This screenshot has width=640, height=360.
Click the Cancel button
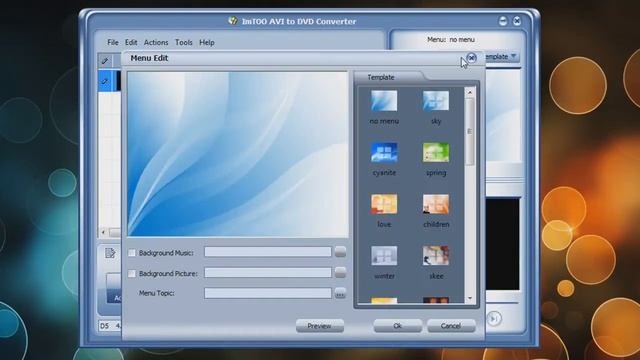click(x=451, y=326)
